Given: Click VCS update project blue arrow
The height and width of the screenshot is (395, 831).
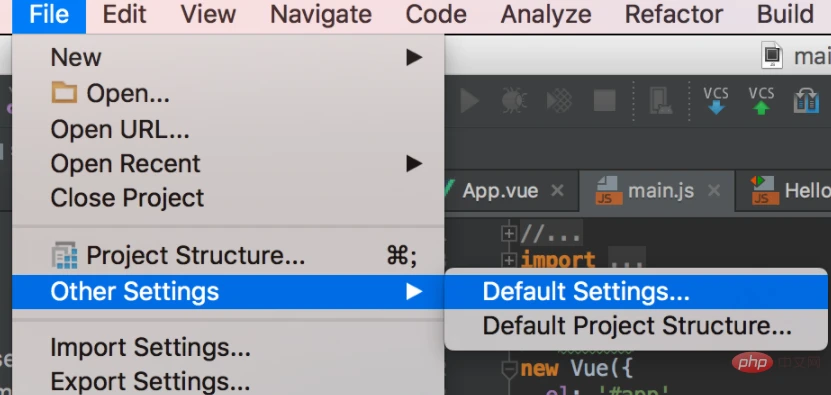Looking at the screenshot, I should (x=715, y=101).
